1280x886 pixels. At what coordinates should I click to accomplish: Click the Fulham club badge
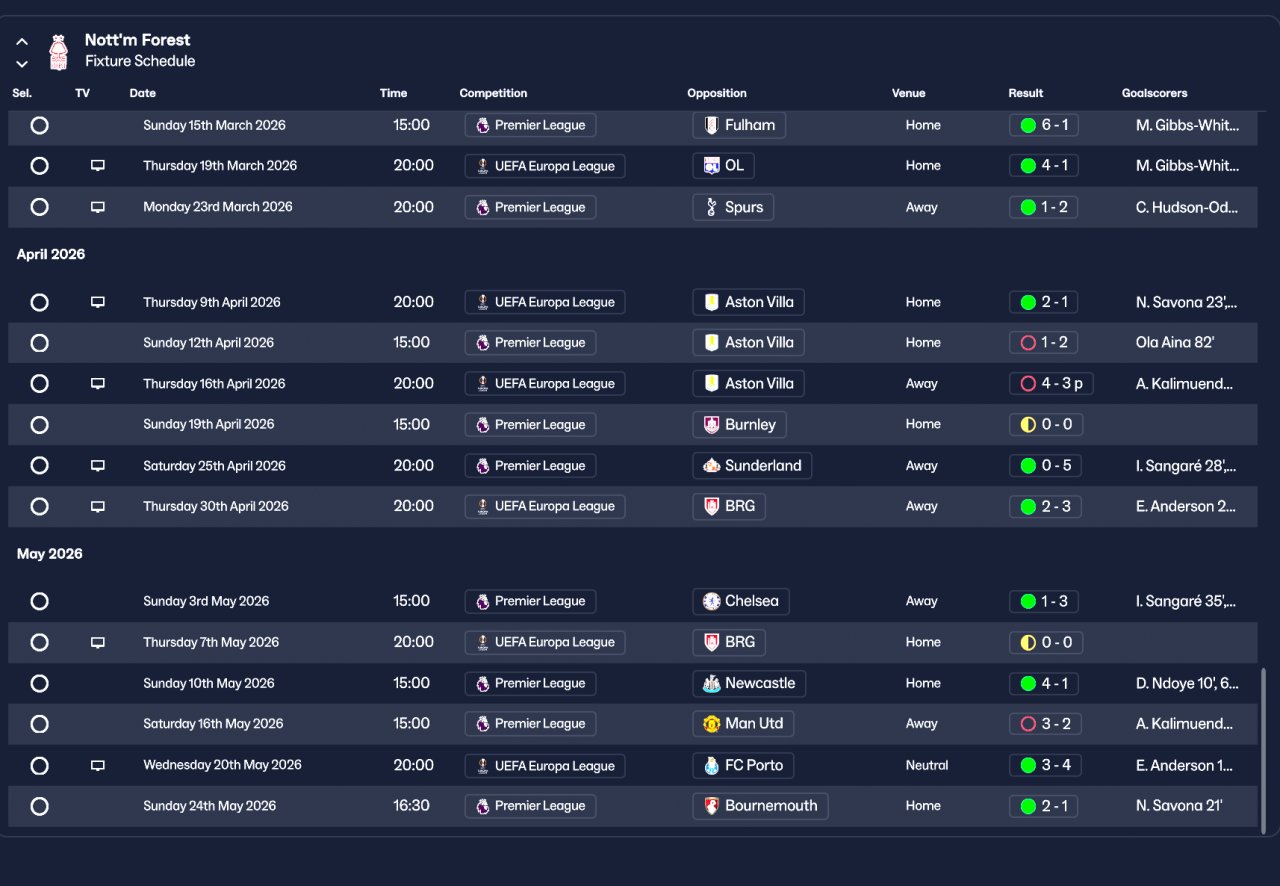point(711,125)
